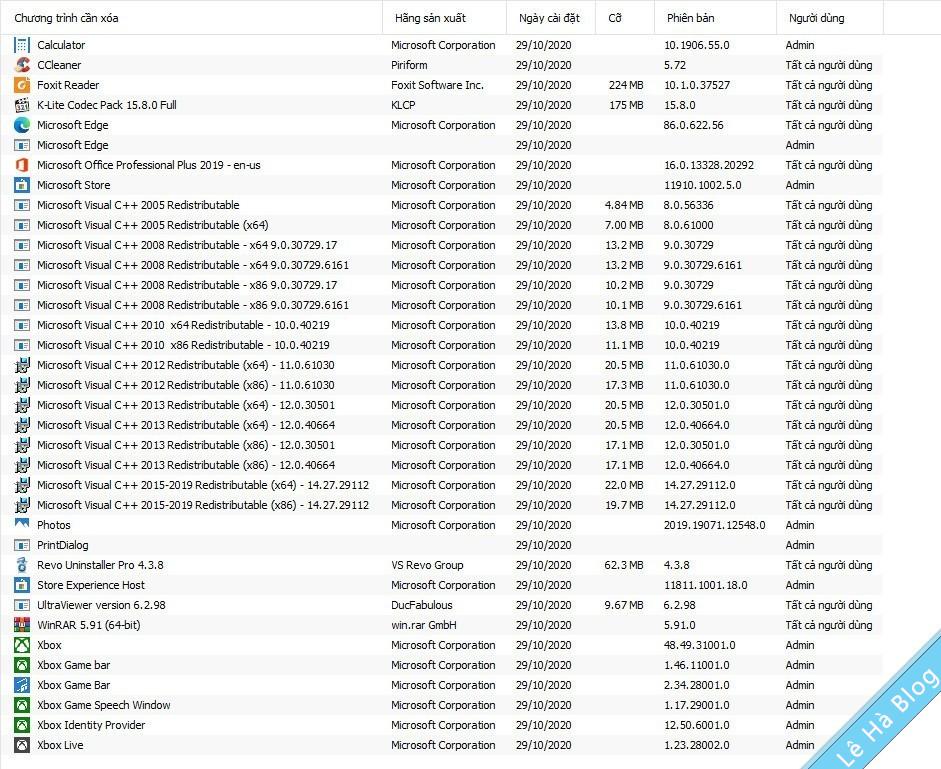
Task: Select the Microsoft Store icon
Action: click(x=22, y=185)
